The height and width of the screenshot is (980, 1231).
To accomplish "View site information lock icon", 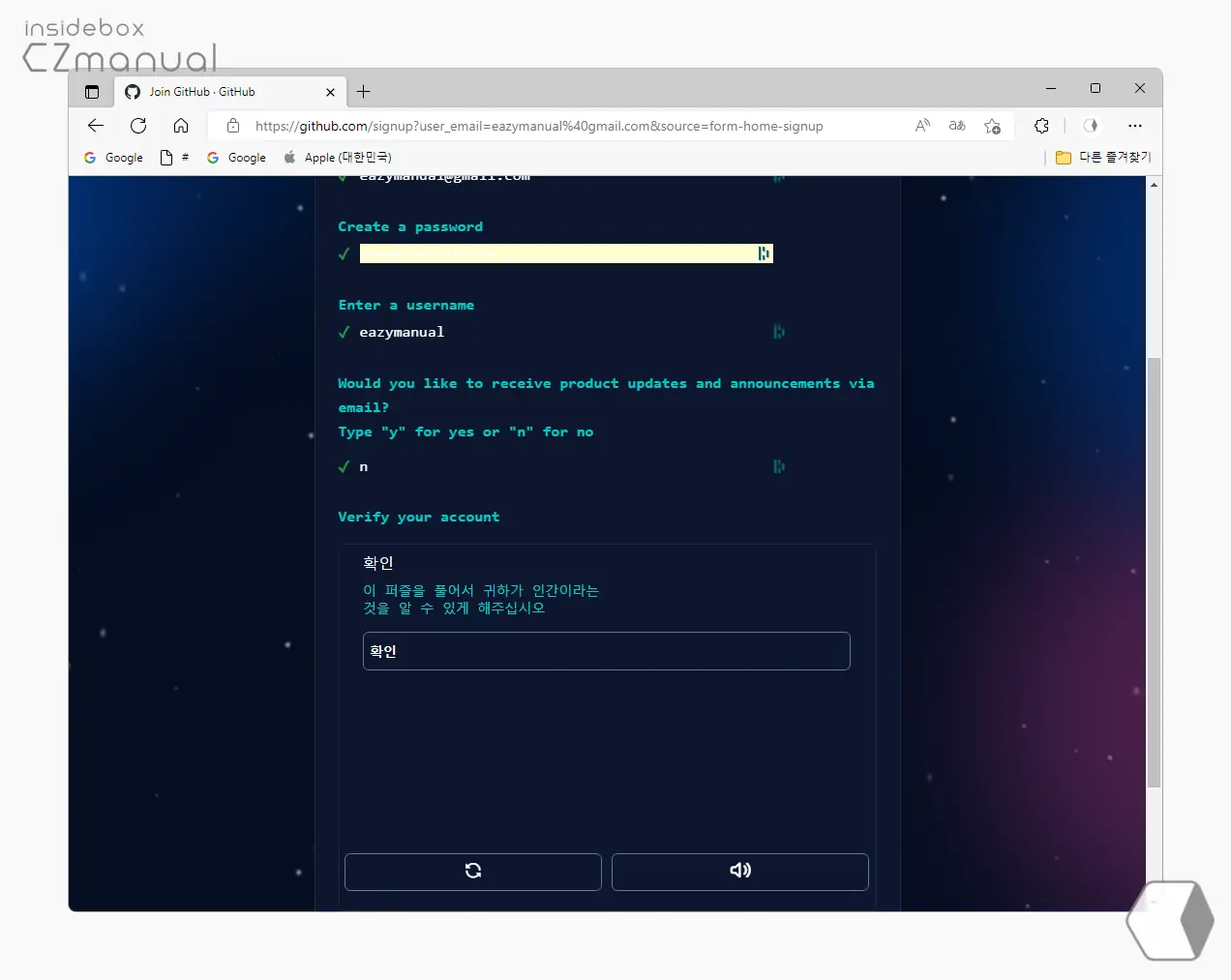I will coord(233,126).
